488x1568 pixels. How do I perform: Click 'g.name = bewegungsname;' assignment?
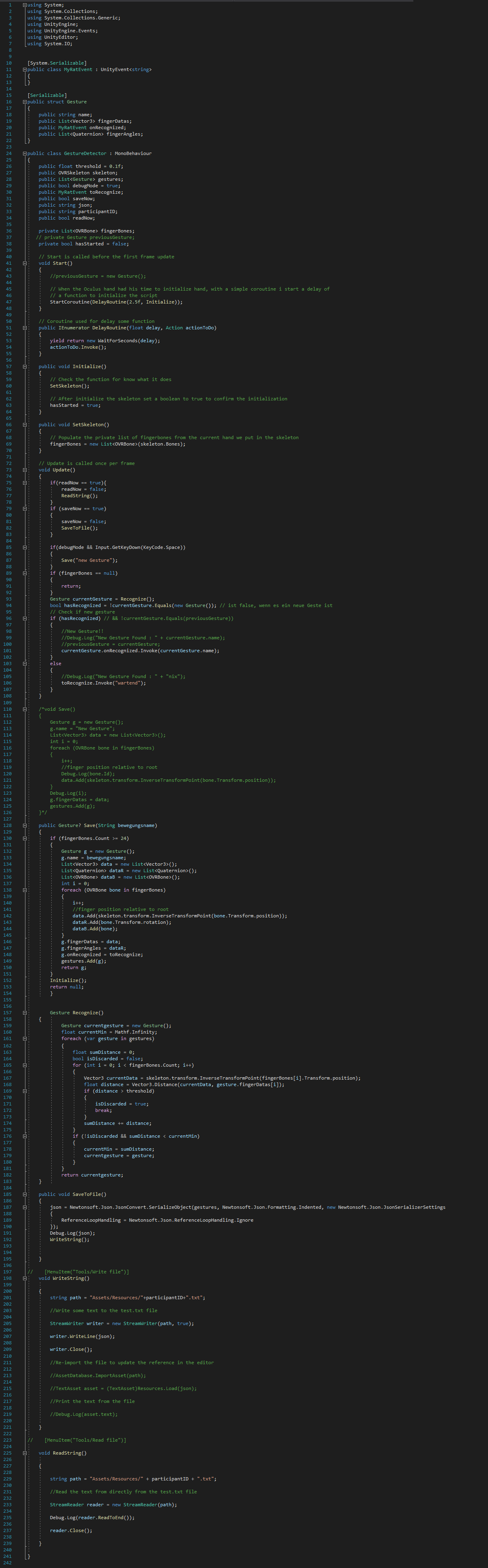[94, 858]
